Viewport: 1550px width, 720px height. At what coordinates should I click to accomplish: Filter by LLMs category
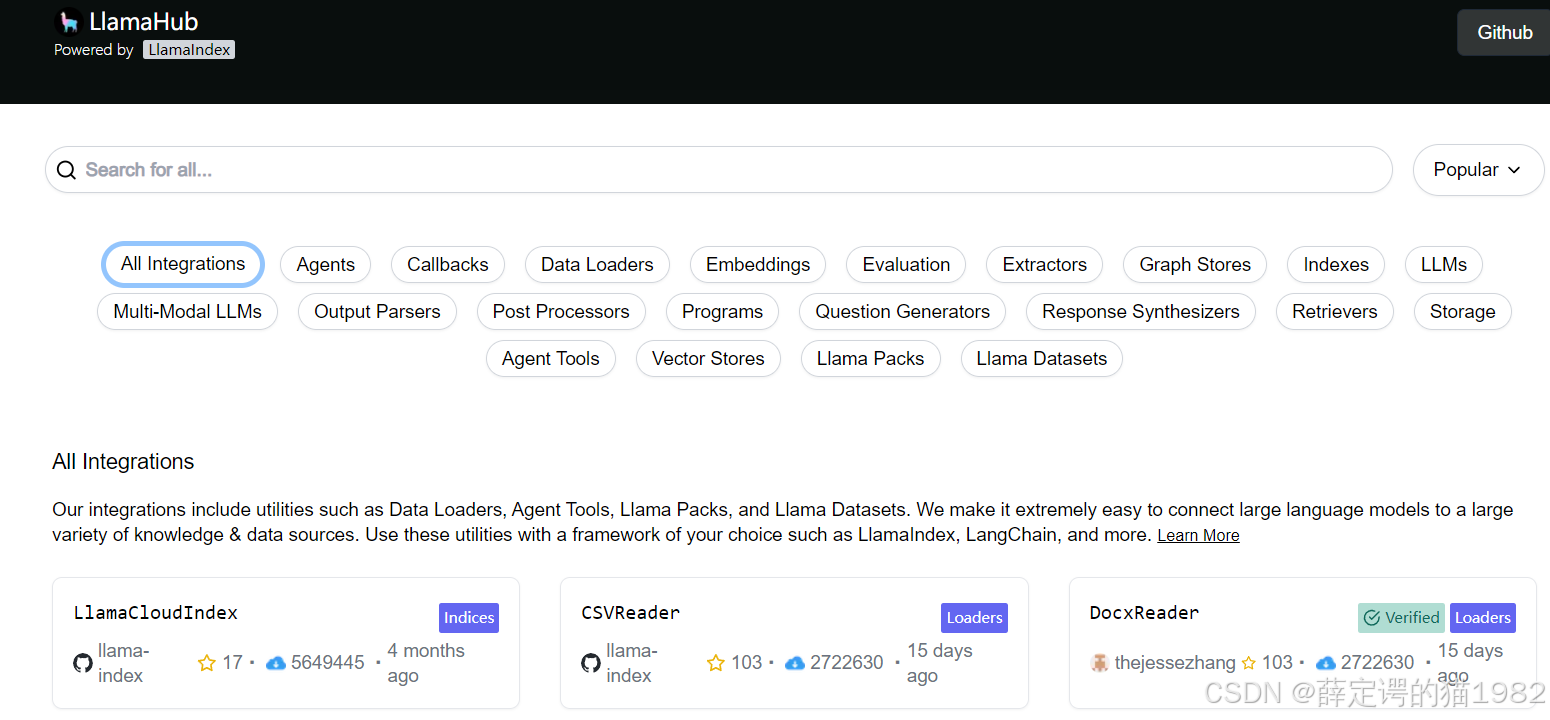tap(1444, 265)
